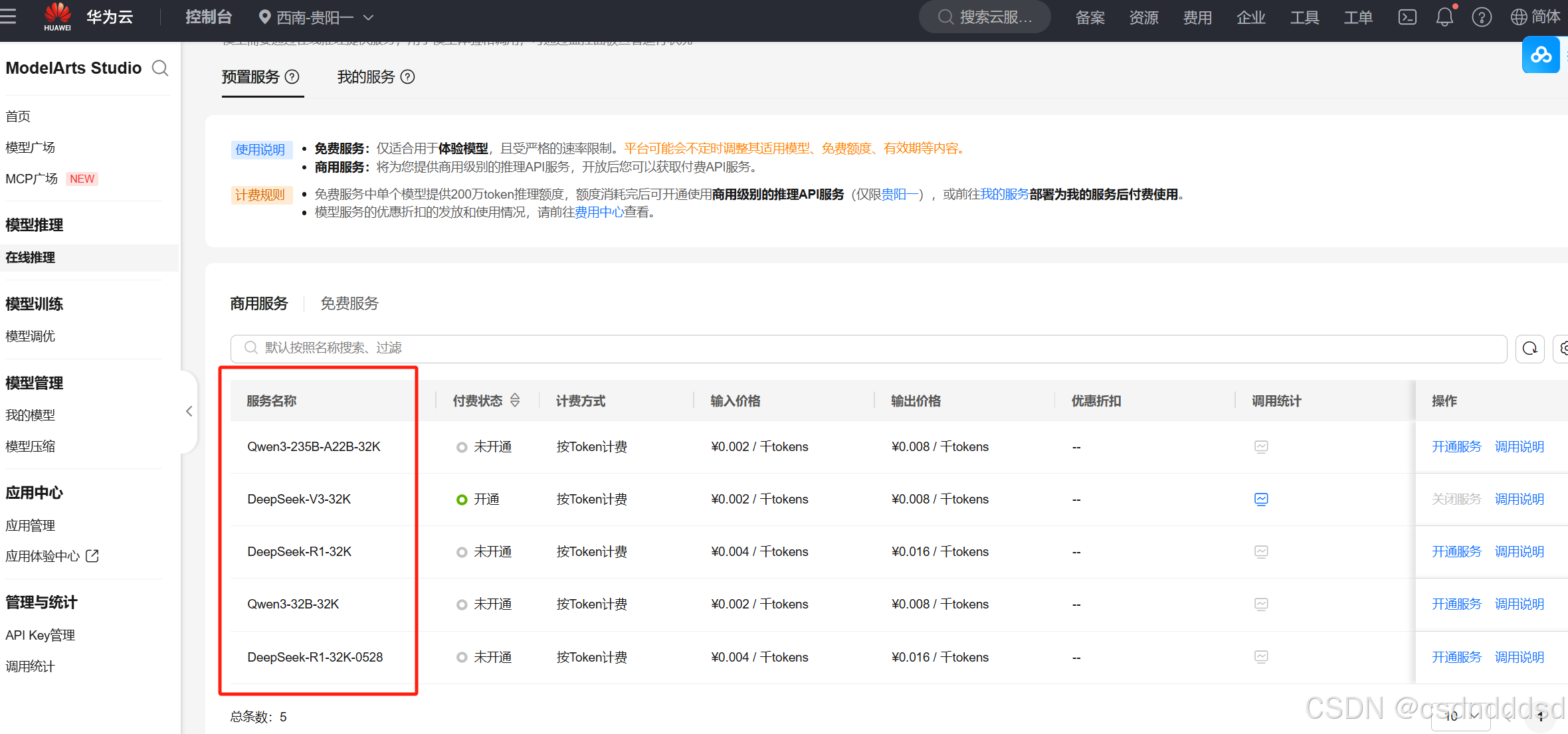Open API Key管理 in the sidebar
This screenshot has width=1568, height=734.
click(x=41, y=635)
